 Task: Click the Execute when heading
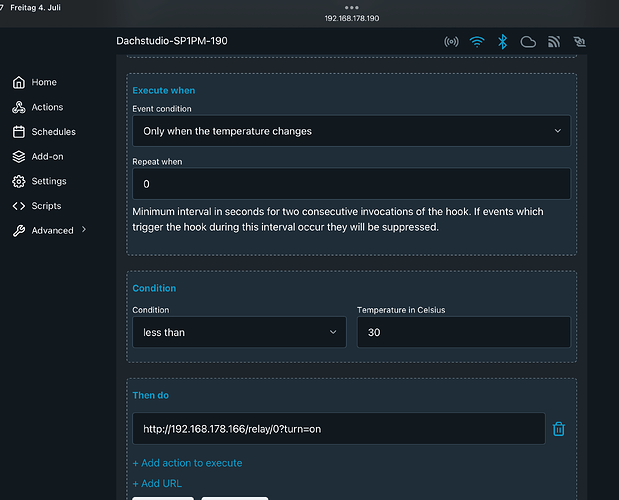(x=164, y=90)
